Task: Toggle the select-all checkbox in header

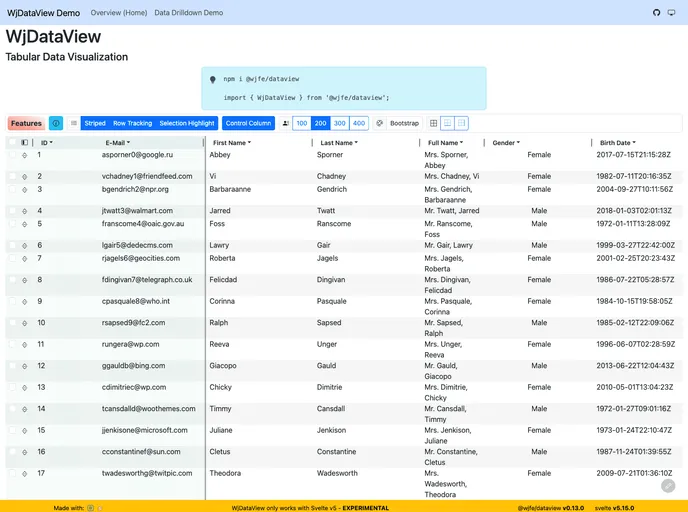Action: (x=12, y=142)
